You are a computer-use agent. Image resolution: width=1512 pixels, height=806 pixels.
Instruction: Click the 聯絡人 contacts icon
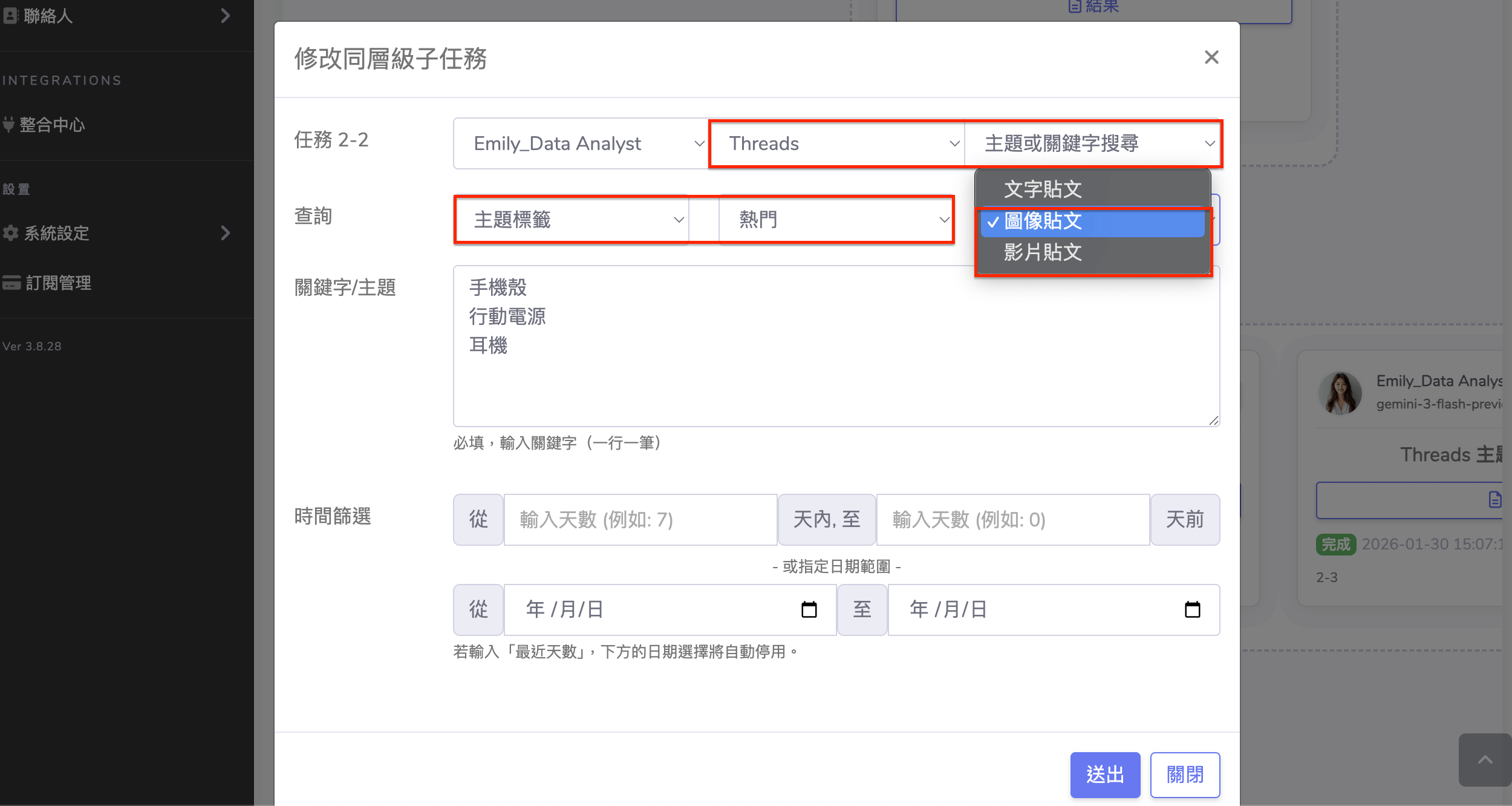tap(10, 16)
